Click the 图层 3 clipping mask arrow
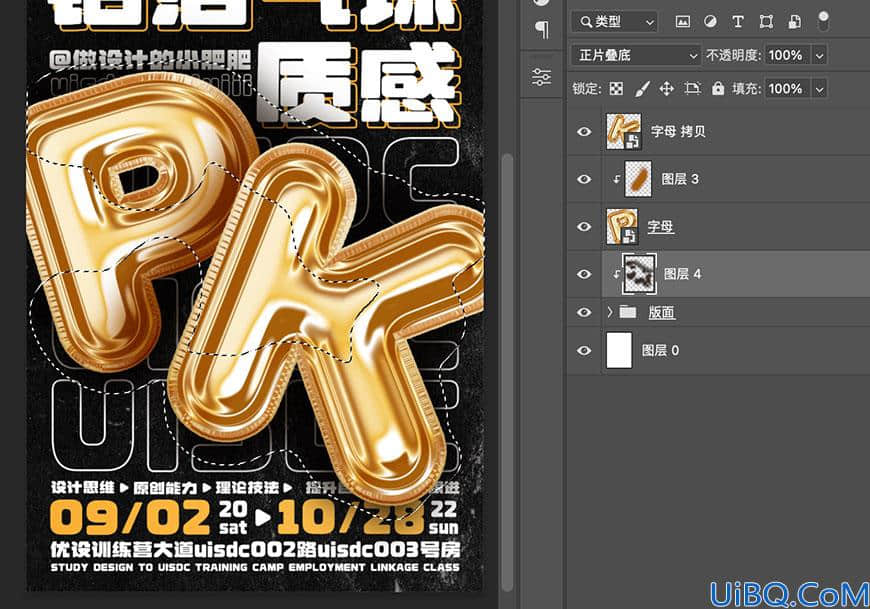The image size is (870, 609). (x=616, y=179)
